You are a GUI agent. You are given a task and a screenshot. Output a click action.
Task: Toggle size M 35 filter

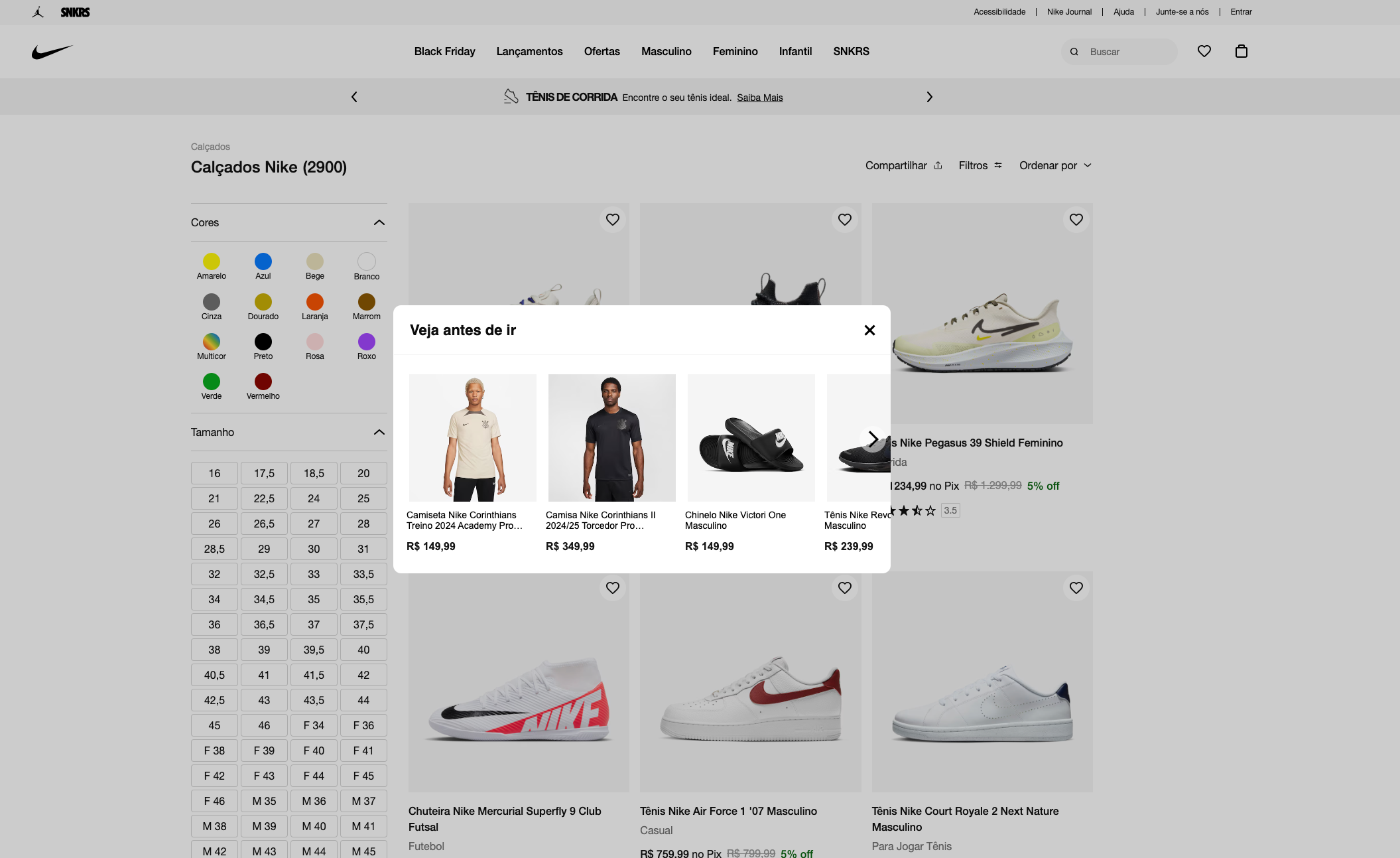pyautogui.click(x=264, y=801)
